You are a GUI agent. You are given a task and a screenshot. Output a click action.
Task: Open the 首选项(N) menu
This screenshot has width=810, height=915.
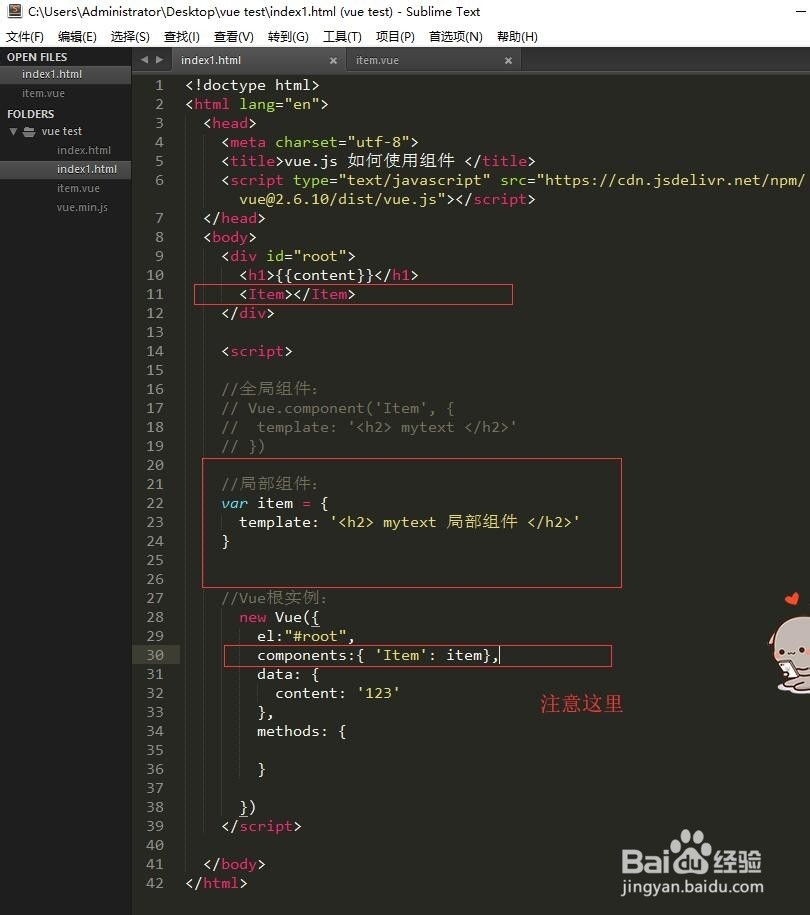pyautogui.click(x=454, y=36)
